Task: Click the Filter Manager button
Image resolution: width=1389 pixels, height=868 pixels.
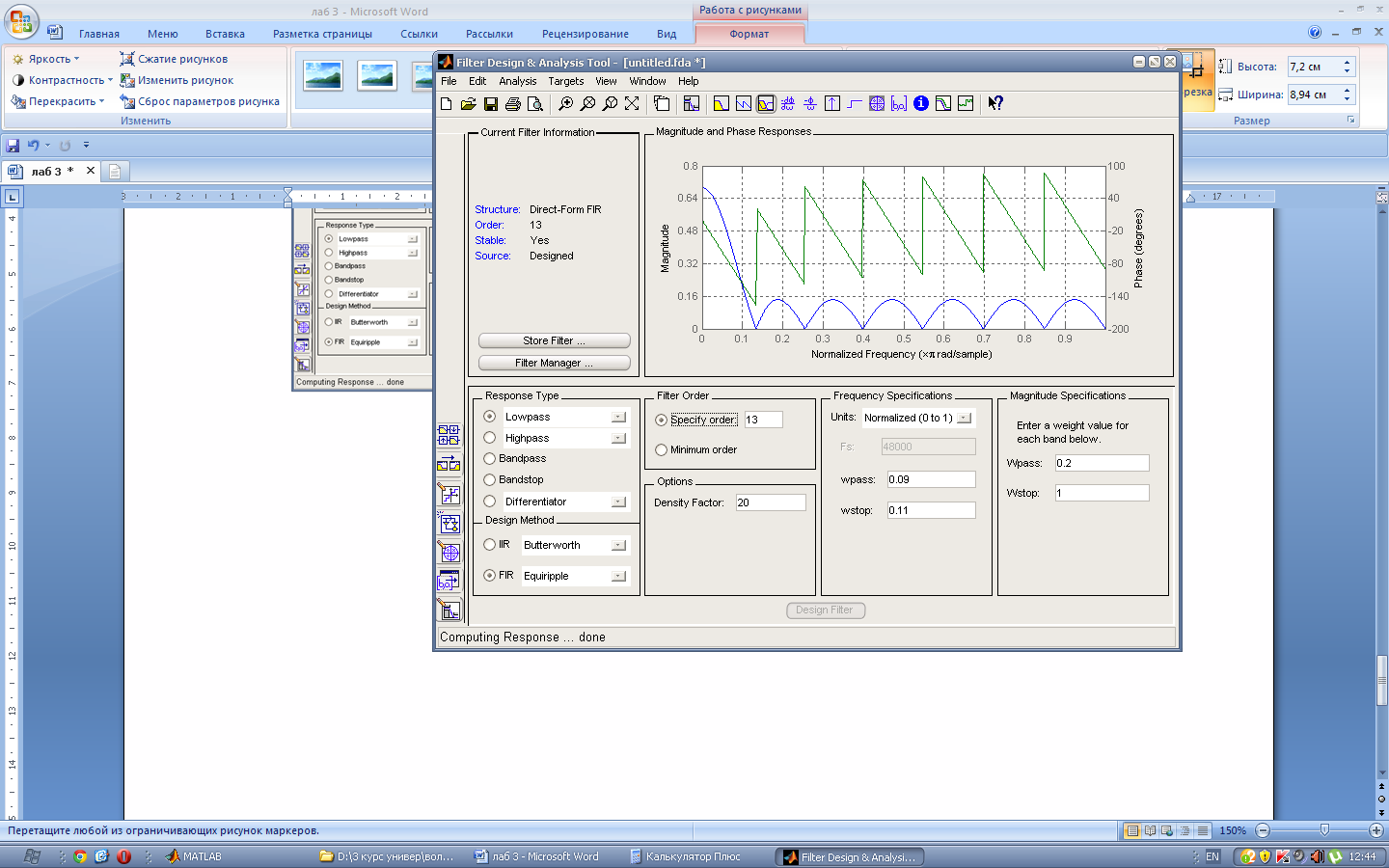Action: click(x=555, y=363)
